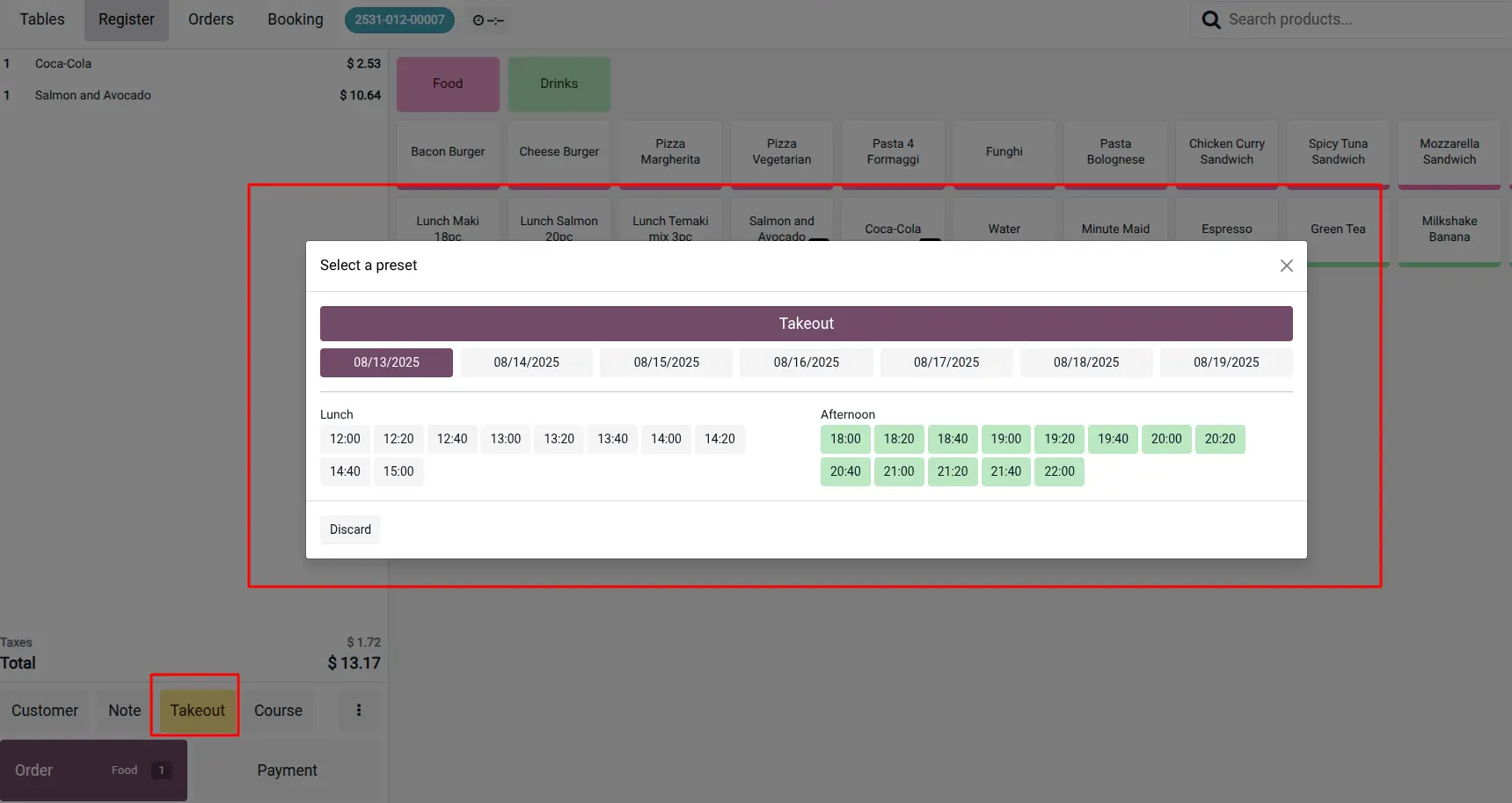Image resolution: width=1512 pixels, height=803 pixels.
Task: Choose the 08/17/2025 date
Action: [946, 362]
